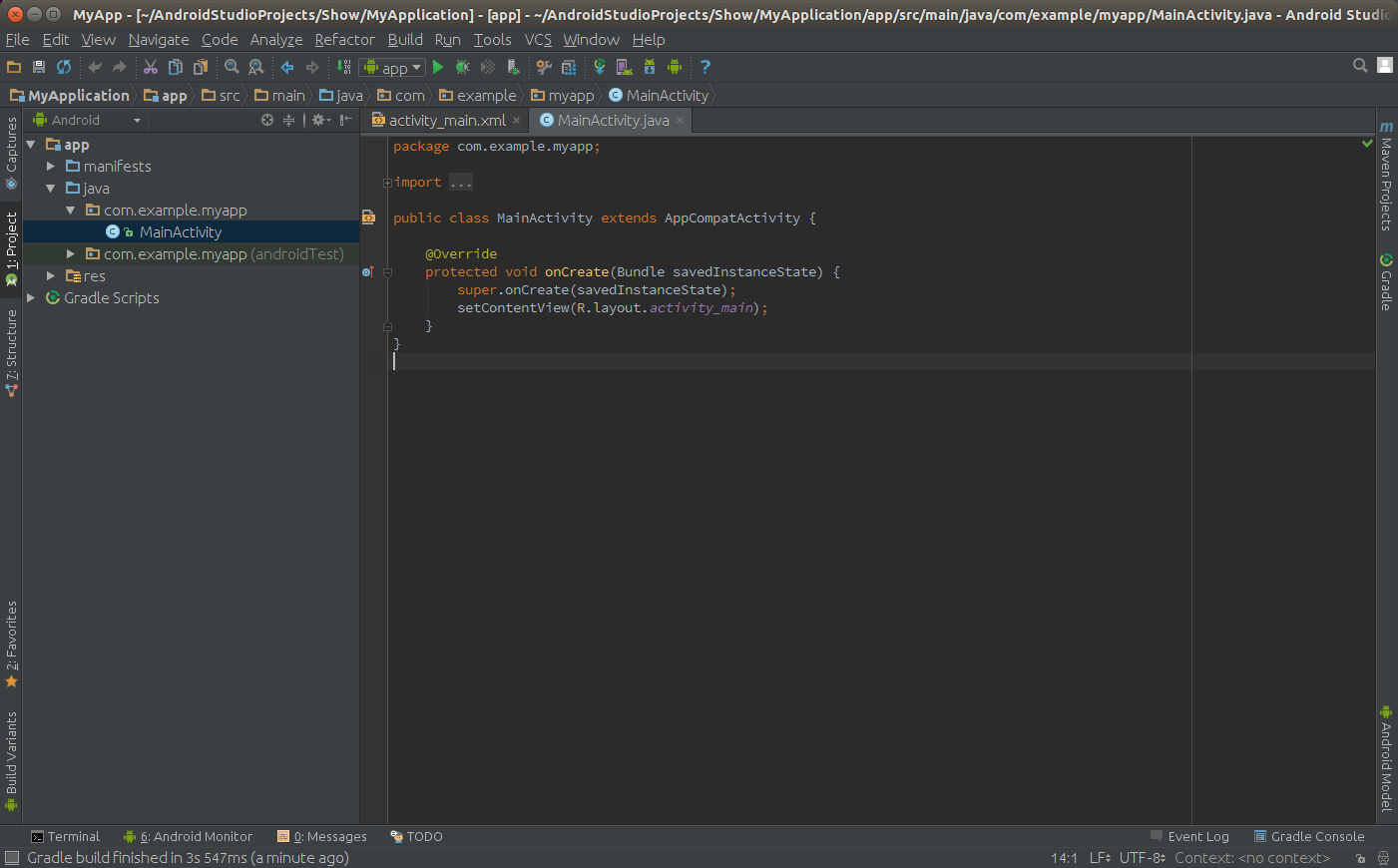Open the Event Log
Viewport: 1398px width, 868px height.
pyautogui.click(x=1189, y=837)
